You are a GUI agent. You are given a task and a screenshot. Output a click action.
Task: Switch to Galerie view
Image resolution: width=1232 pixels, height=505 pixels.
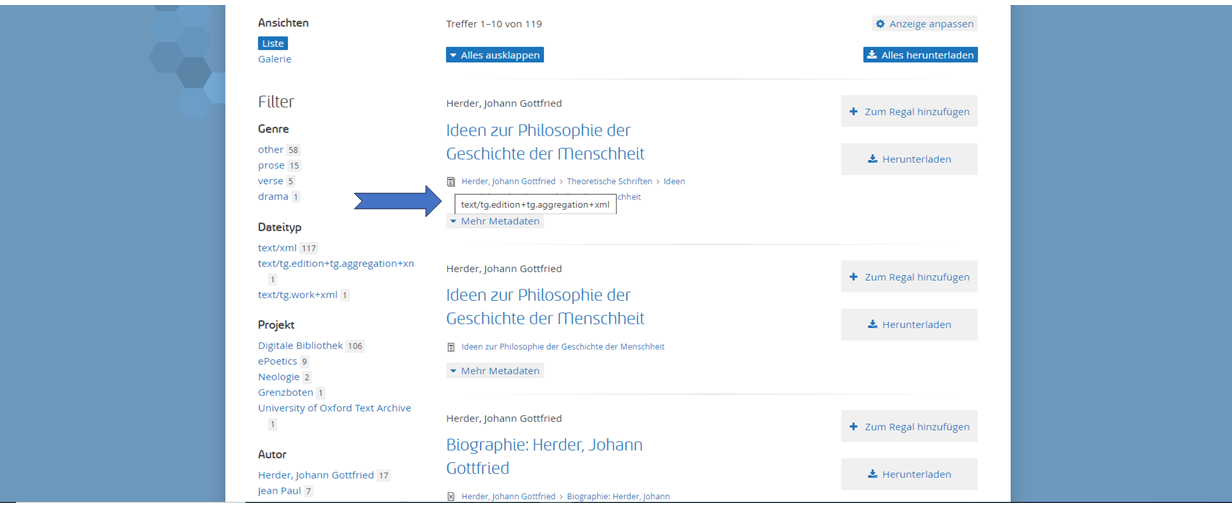(274, 59)
